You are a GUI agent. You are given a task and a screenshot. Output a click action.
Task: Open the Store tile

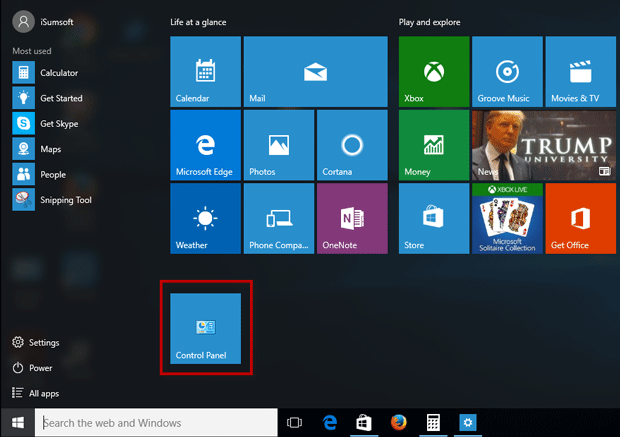pos(434,218)
